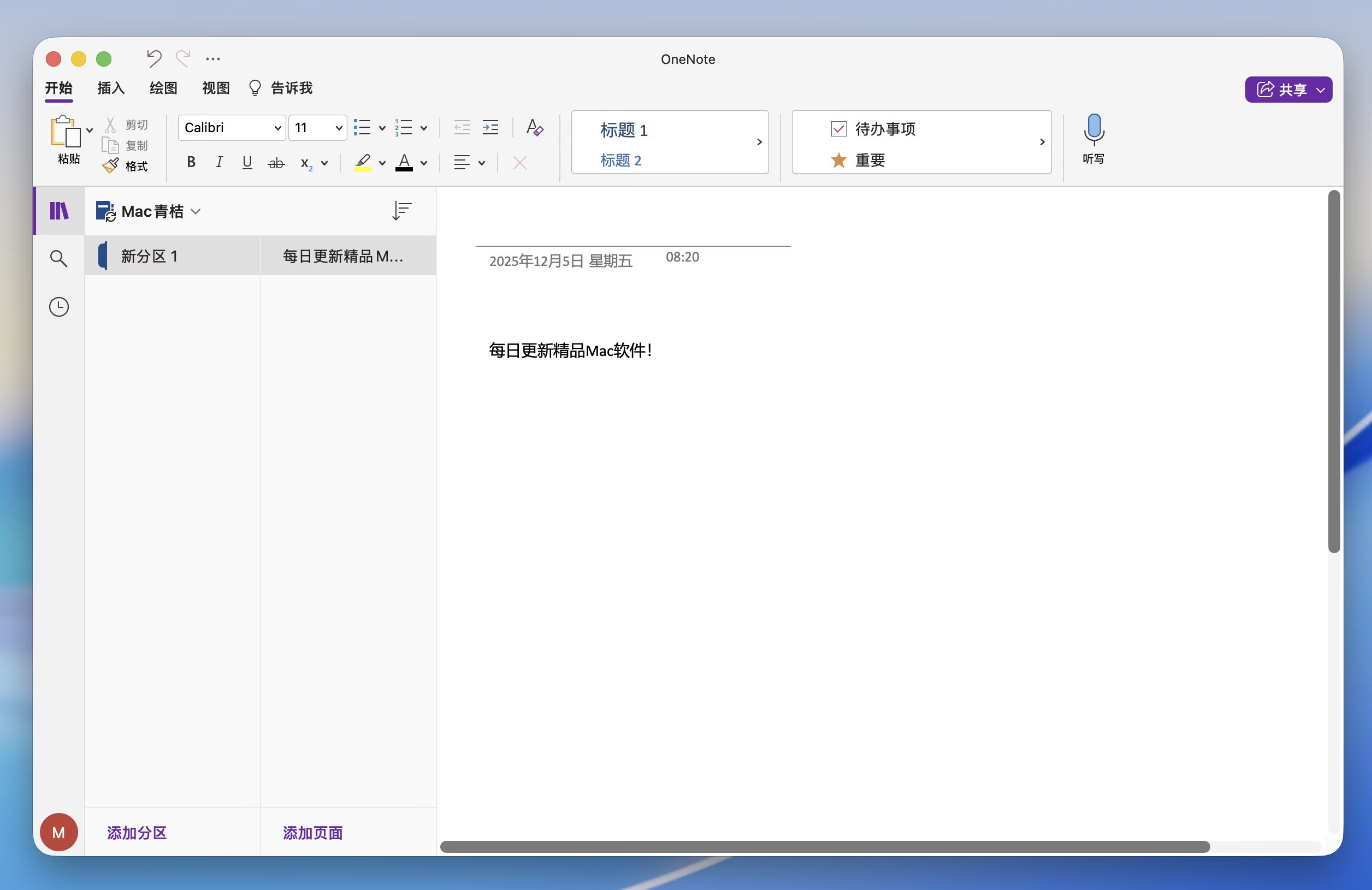
Task: Open the notebook library icon
Action: pos(58,210)
